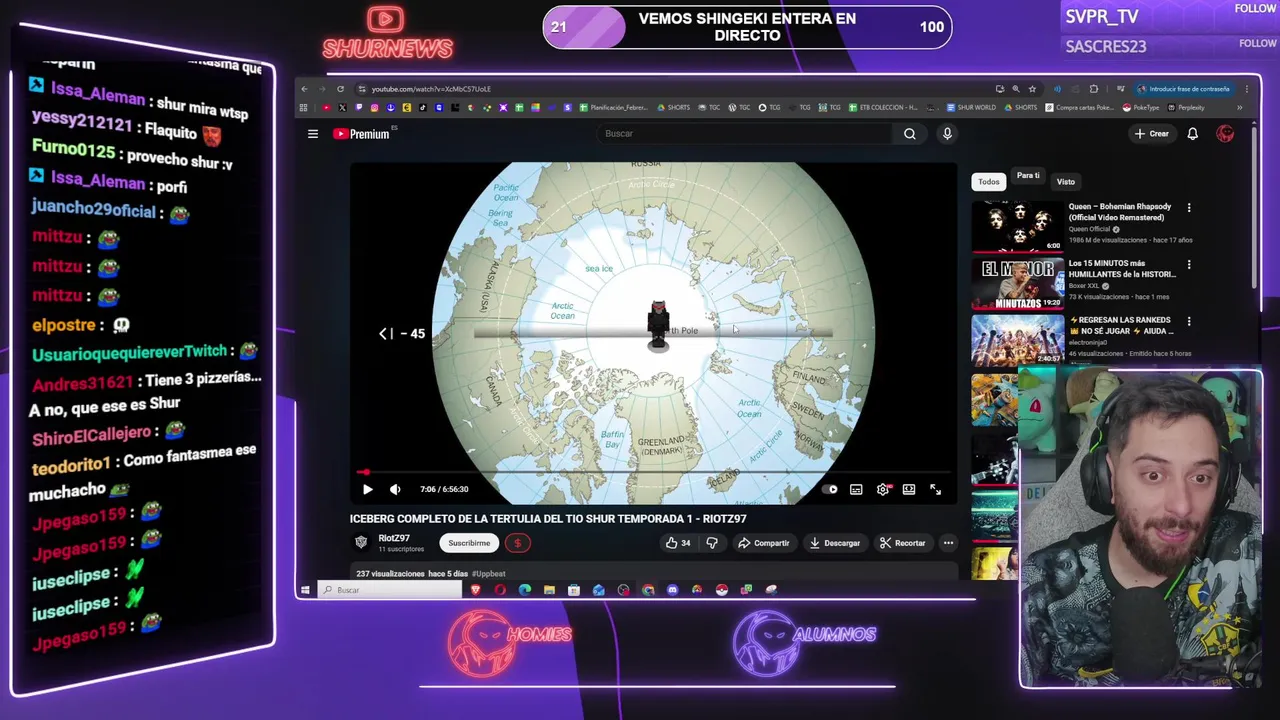Open options for Queen Bohemian Rhapsody video
1280x720 pixels.
(1189, 208)
